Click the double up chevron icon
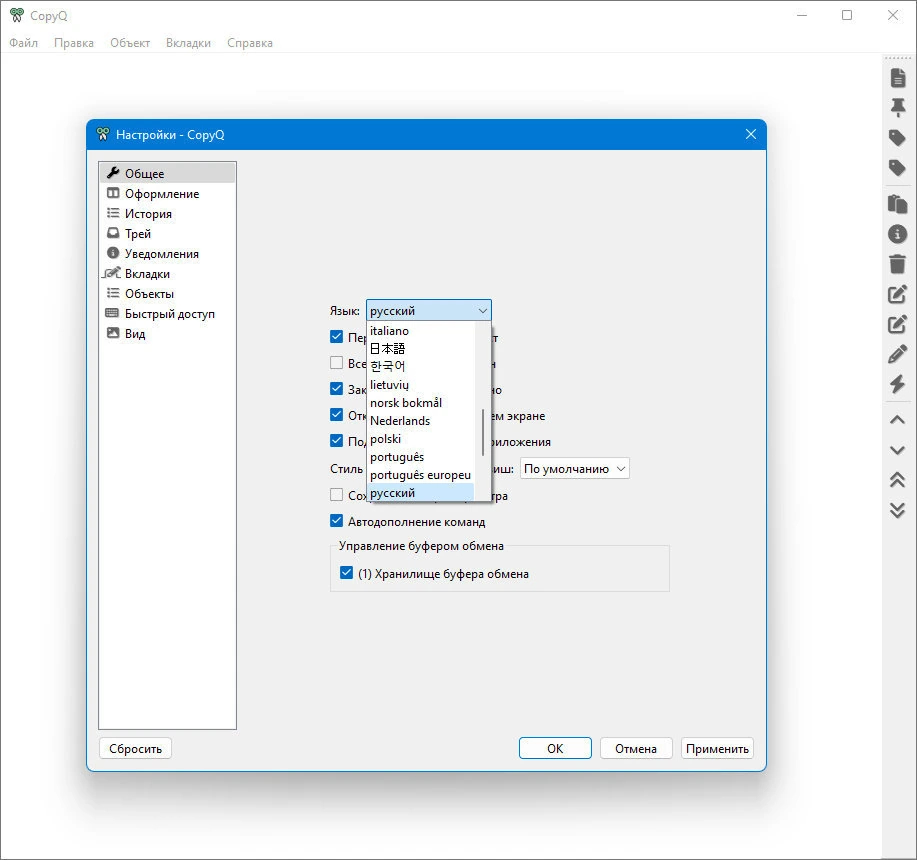The image size is (917, 860). coord(898,480)
